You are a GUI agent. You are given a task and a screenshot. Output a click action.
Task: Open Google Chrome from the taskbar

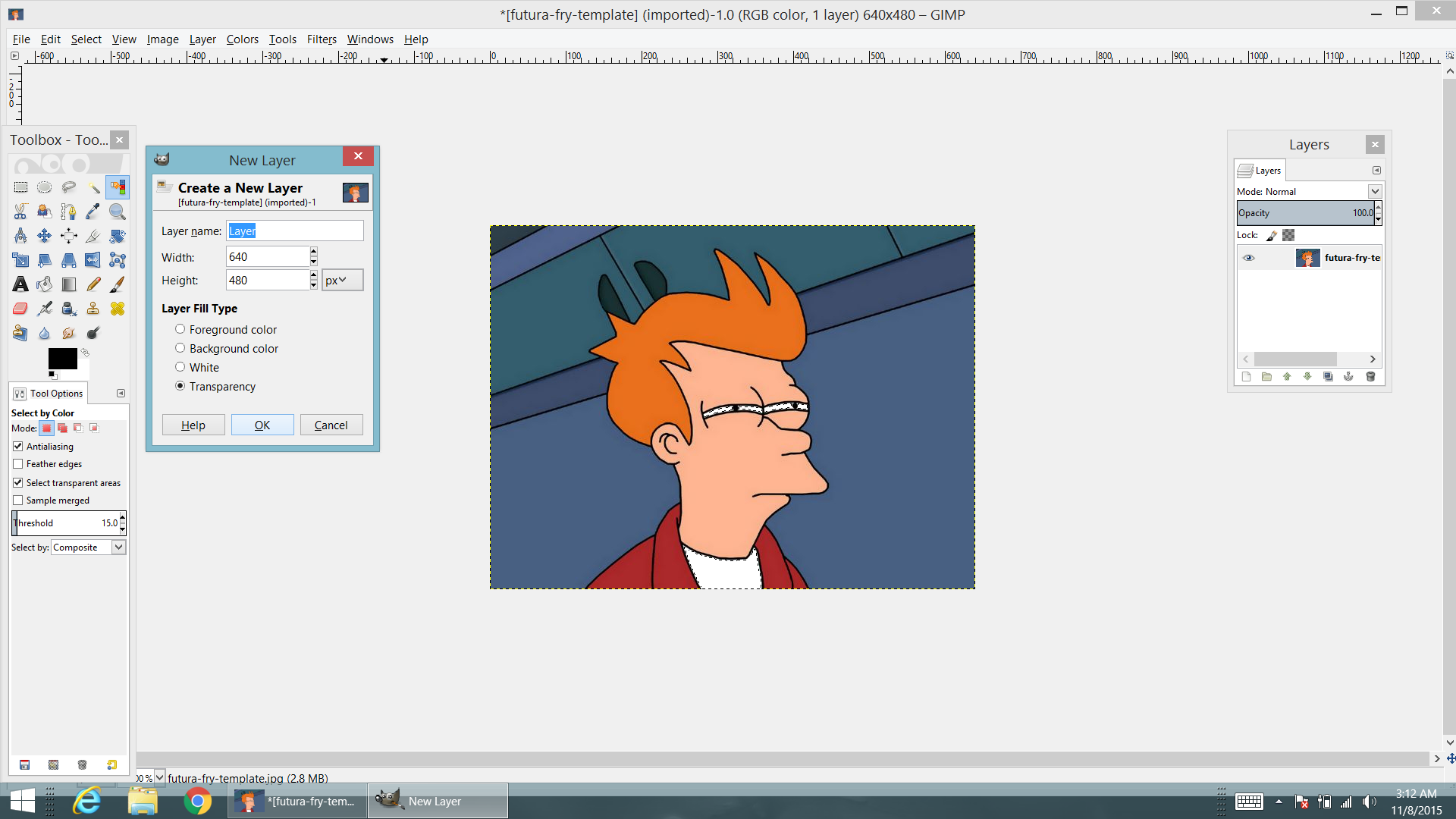tap(197, 801)
